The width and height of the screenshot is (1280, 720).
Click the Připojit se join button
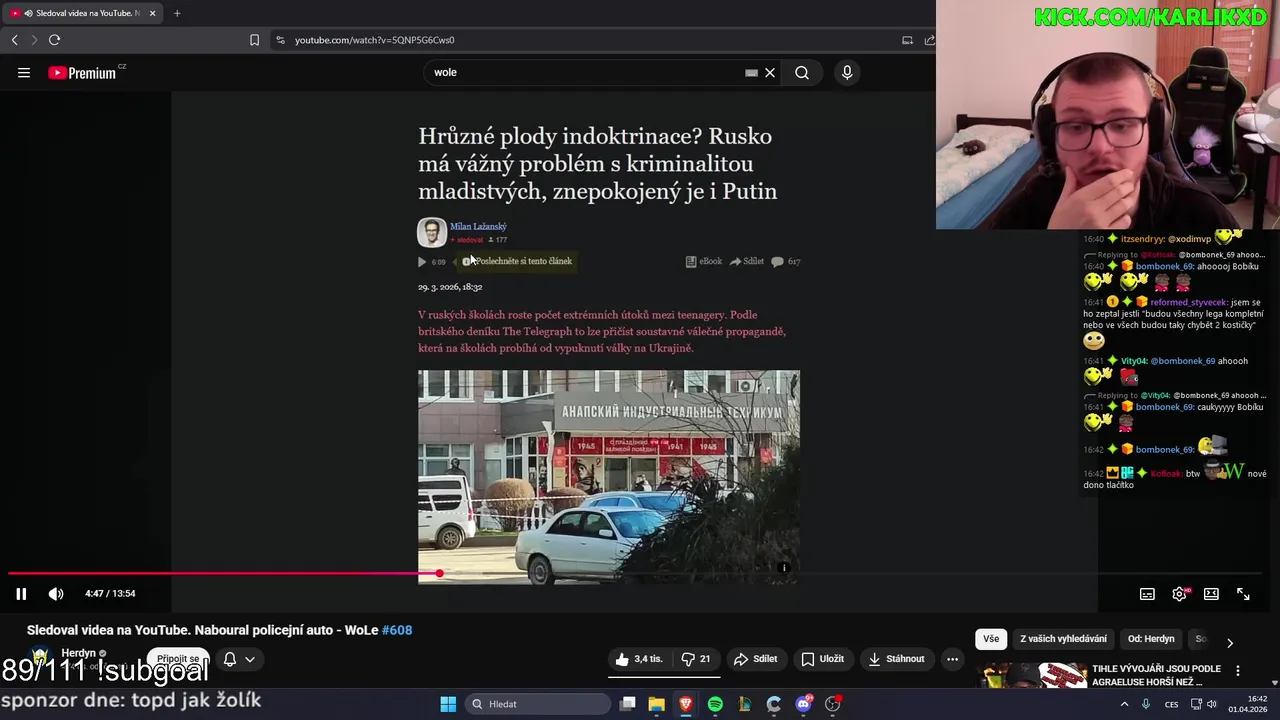pos(178,659)
